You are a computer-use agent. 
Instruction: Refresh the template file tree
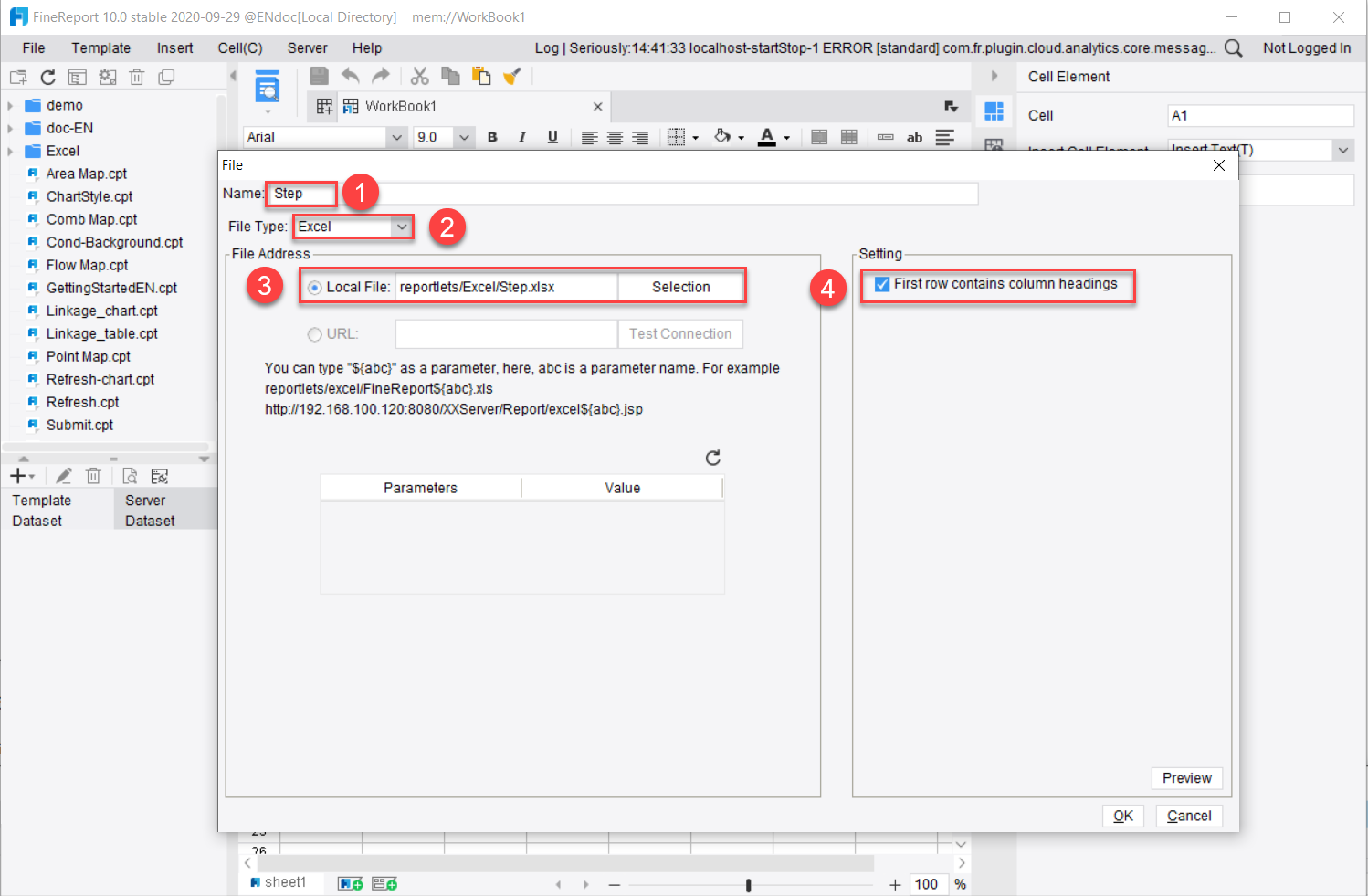(47, 78)
